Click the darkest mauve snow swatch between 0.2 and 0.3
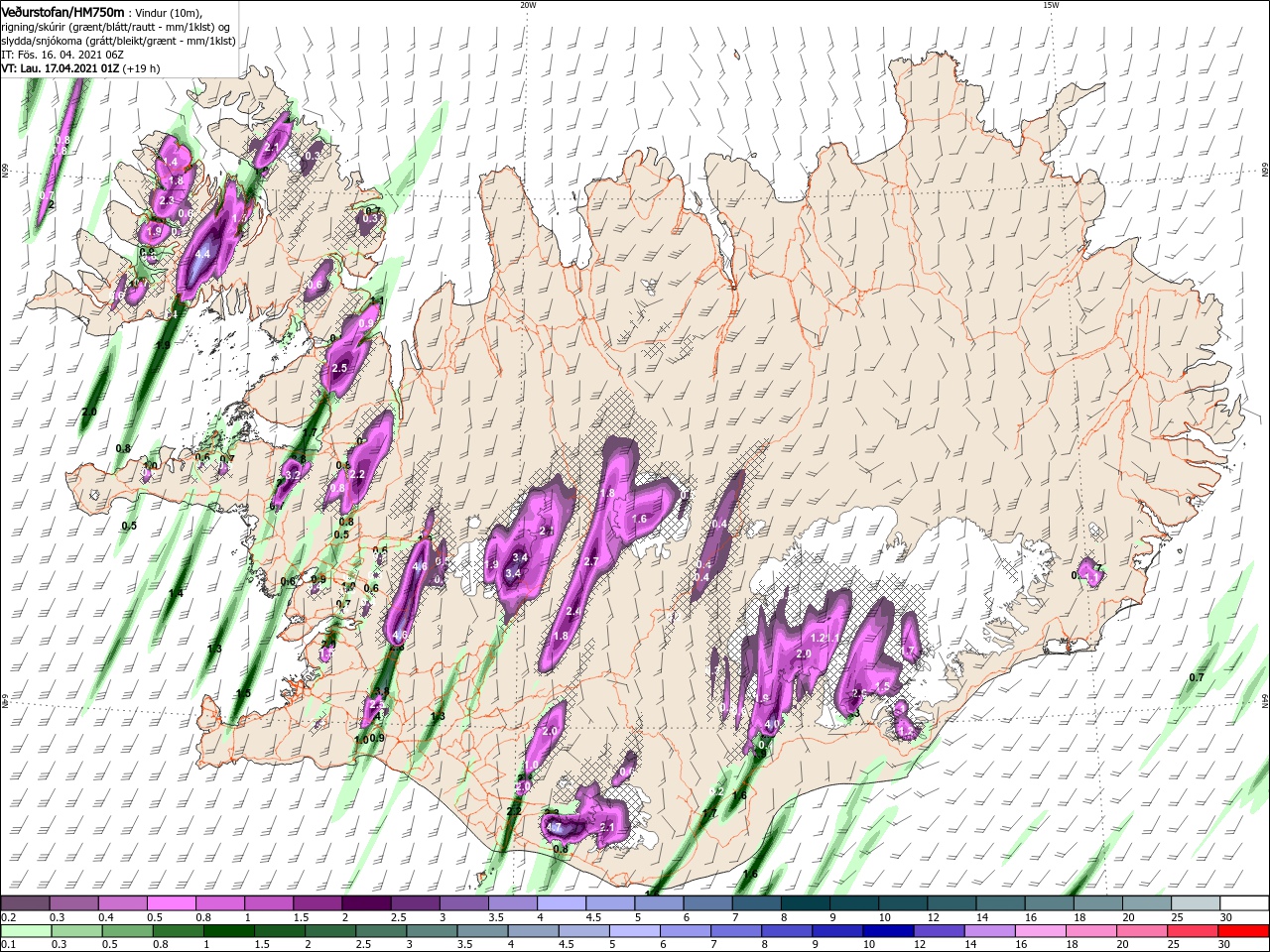Viewport: 1270px width, 952px height. 25,903
